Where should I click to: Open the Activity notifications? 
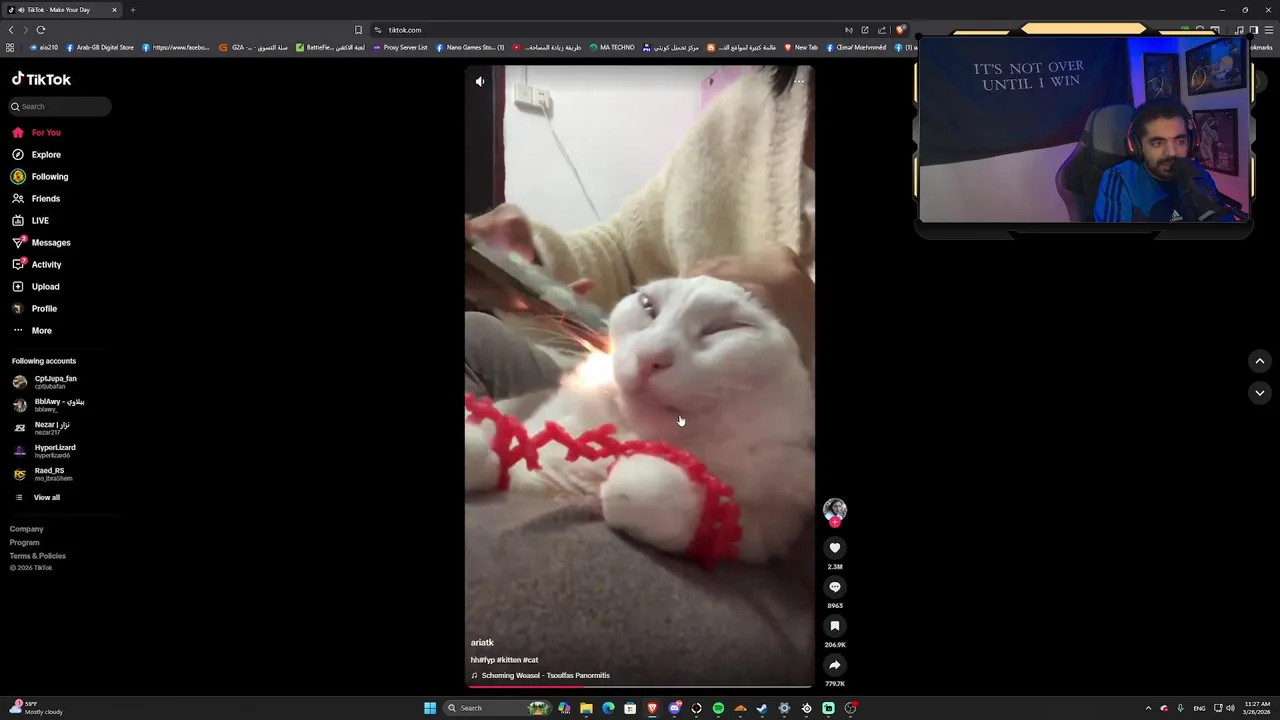[37, 264]
